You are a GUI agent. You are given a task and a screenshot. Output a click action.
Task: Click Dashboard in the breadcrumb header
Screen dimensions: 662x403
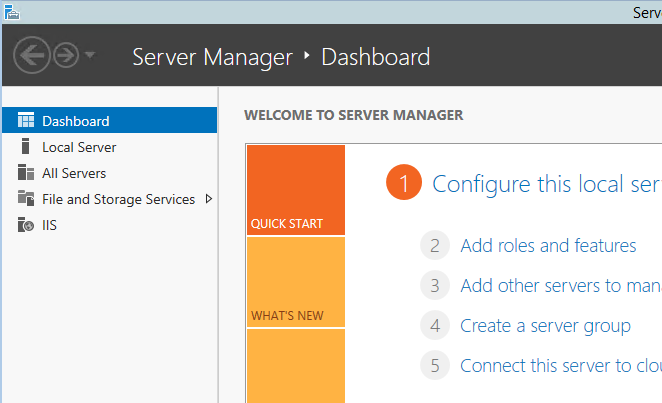tap(376, 57)
